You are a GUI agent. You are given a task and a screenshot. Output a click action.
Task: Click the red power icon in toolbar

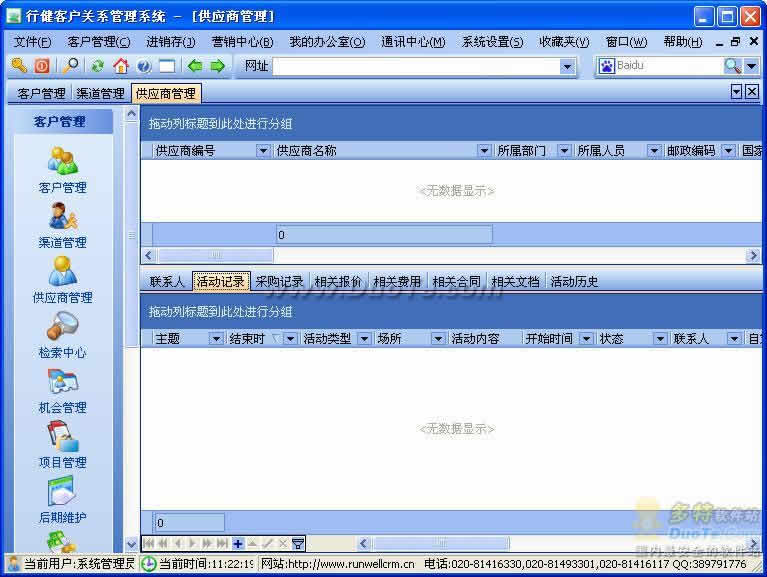click(42, 66)
